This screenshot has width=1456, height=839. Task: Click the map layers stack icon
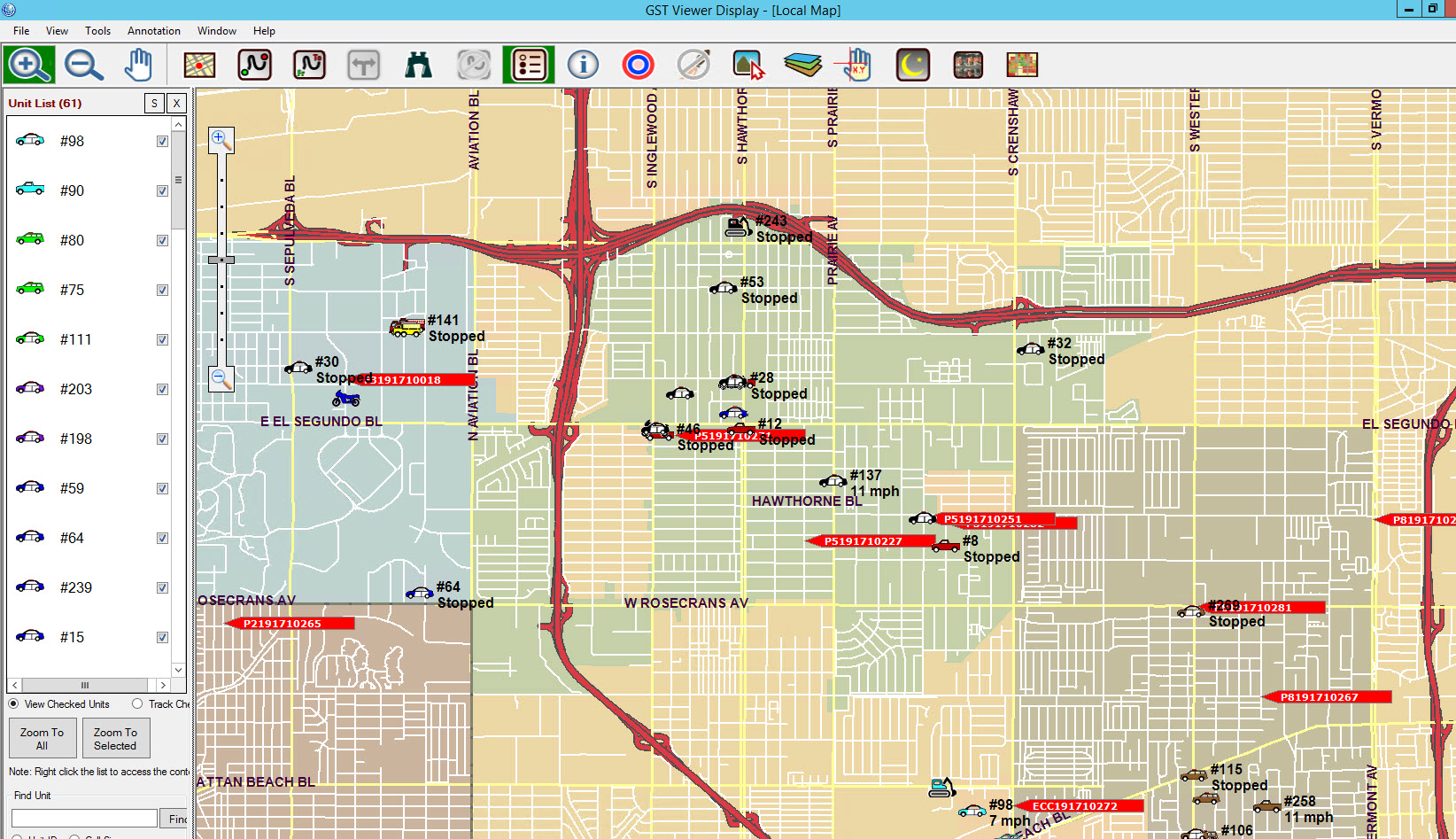point(802,65)
